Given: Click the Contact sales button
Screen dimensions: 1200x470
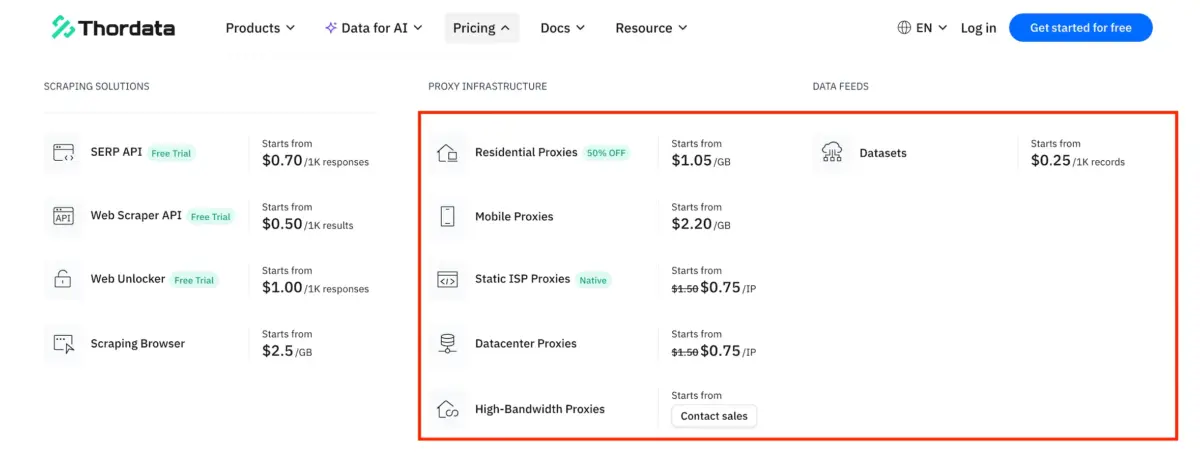Looking at the screenshot, I should (714, 416).
